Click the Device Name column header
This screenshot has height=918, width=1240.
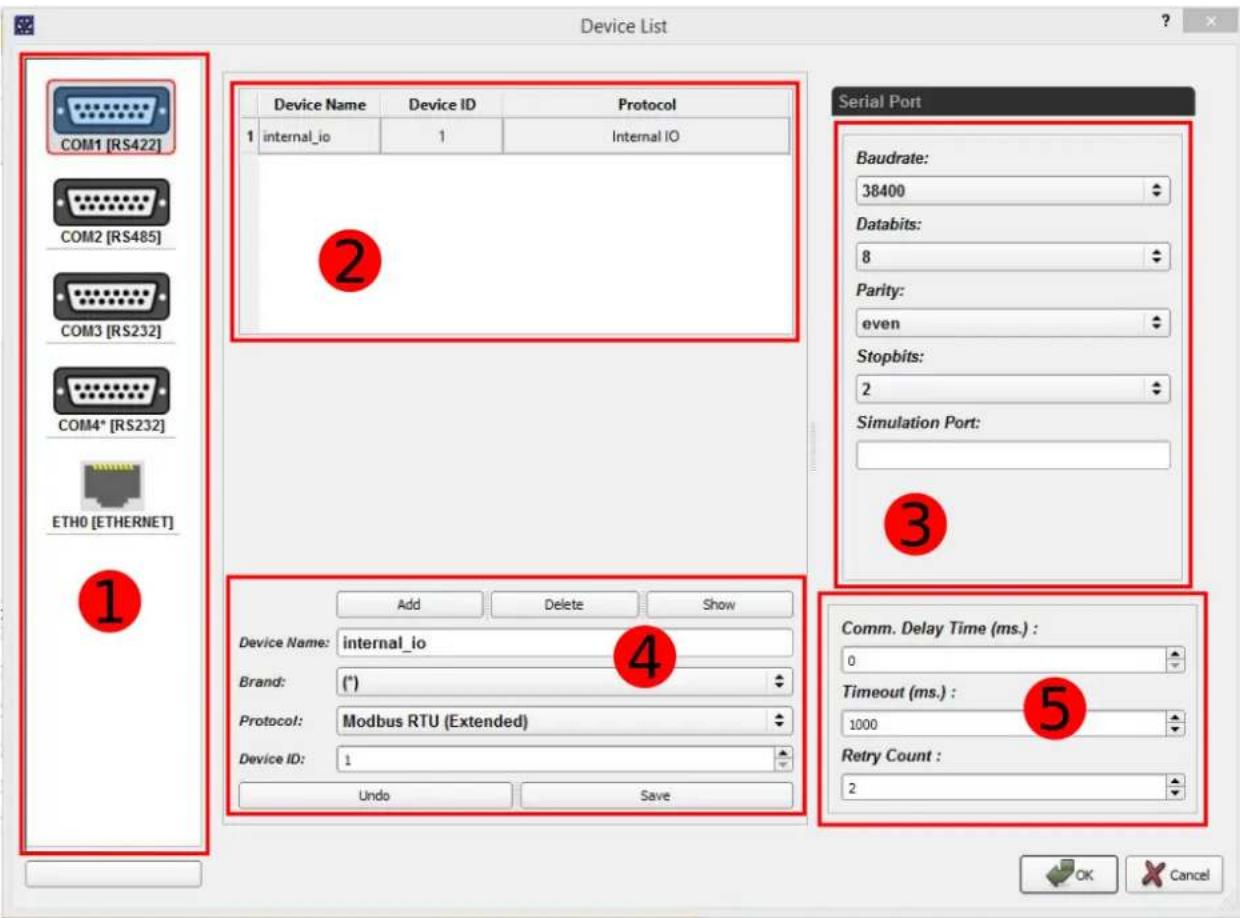click(x=319, y=104)
